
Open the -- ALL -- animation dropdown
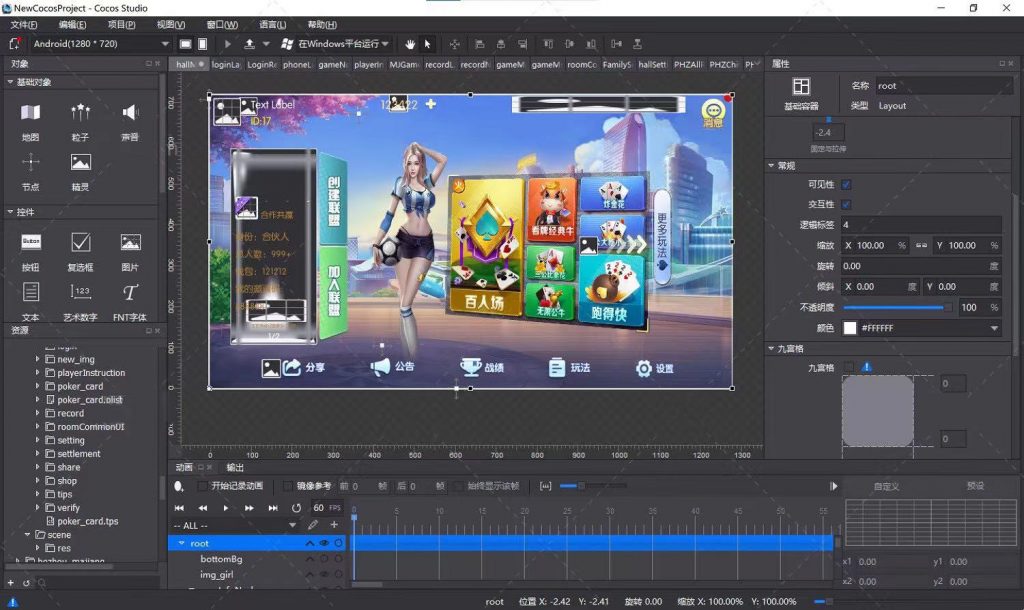pyautogui.click(x=235, y=525)
